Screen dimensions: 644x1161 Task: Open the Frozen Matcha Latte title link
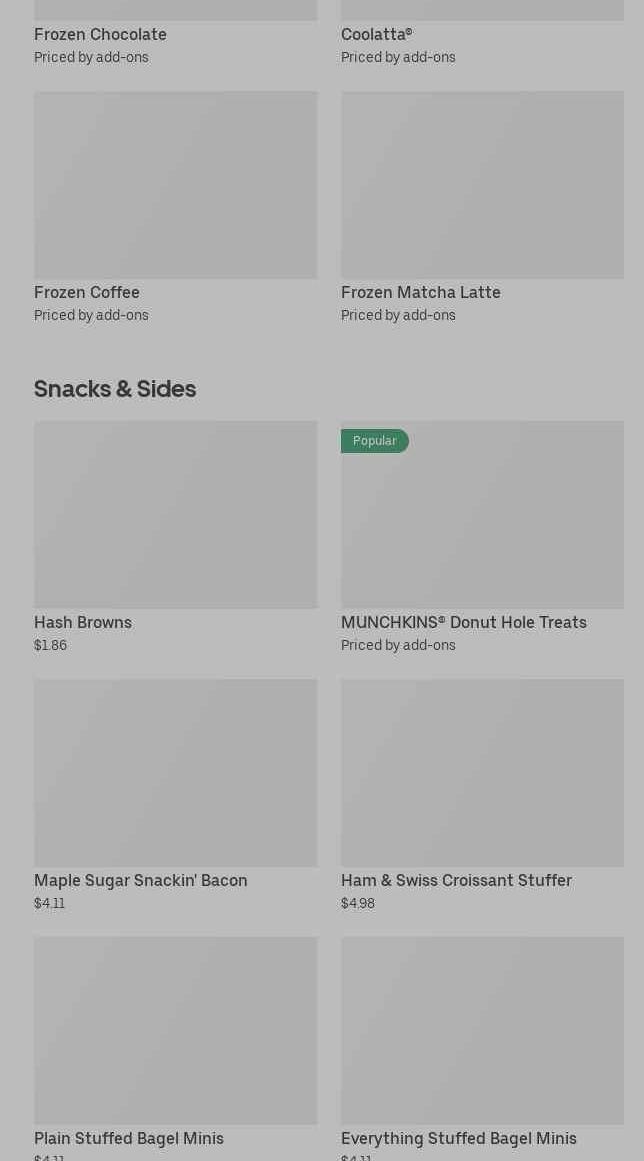[x=420, y=293]
